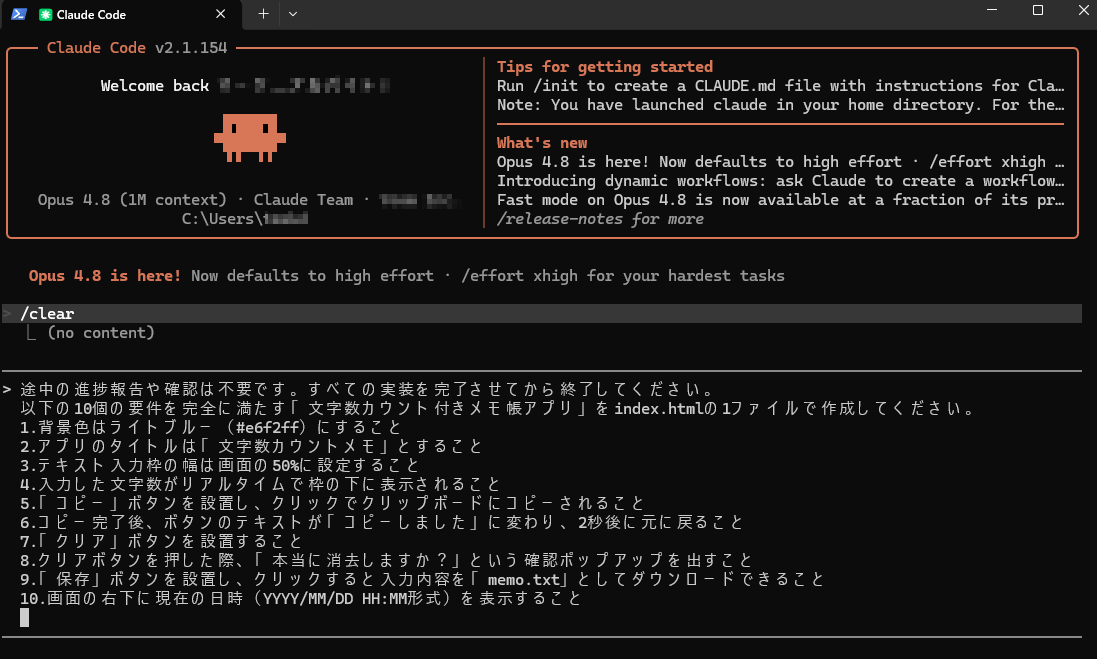The height and width of the screenshot is (659, 1097).
Task: Click orange 'Opus 4.8 is here!' banner text
Action: pos(105,276)
